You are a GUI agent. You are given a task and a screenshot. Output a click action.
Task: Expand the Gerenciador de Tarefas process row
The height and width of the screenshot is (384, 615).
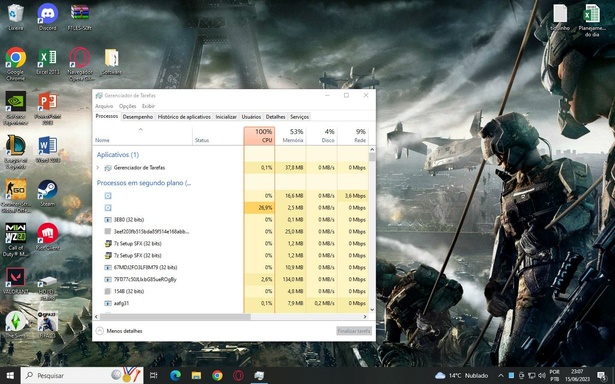point(98,167)
